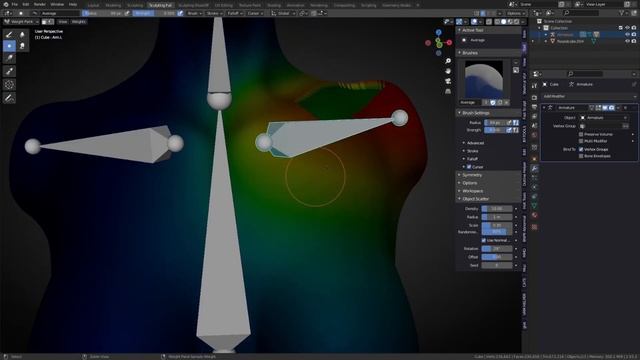Viewport: 640px width, 360px height.
Task: Click the red X axis gizmo ball
Action: click(449, 42)
